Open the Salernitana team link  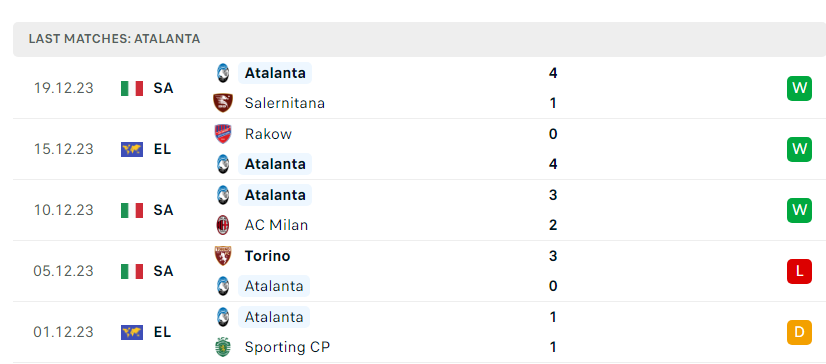click(x=284, y=103)
